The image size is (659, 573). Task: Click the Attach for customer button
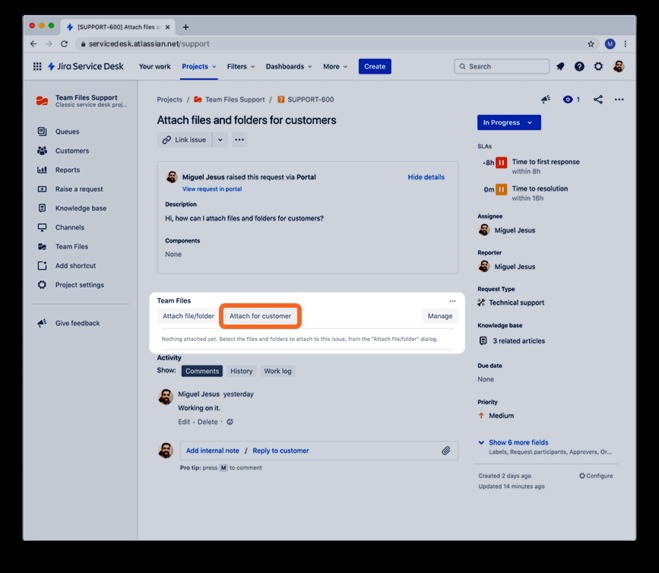click(x=260, y=316)
